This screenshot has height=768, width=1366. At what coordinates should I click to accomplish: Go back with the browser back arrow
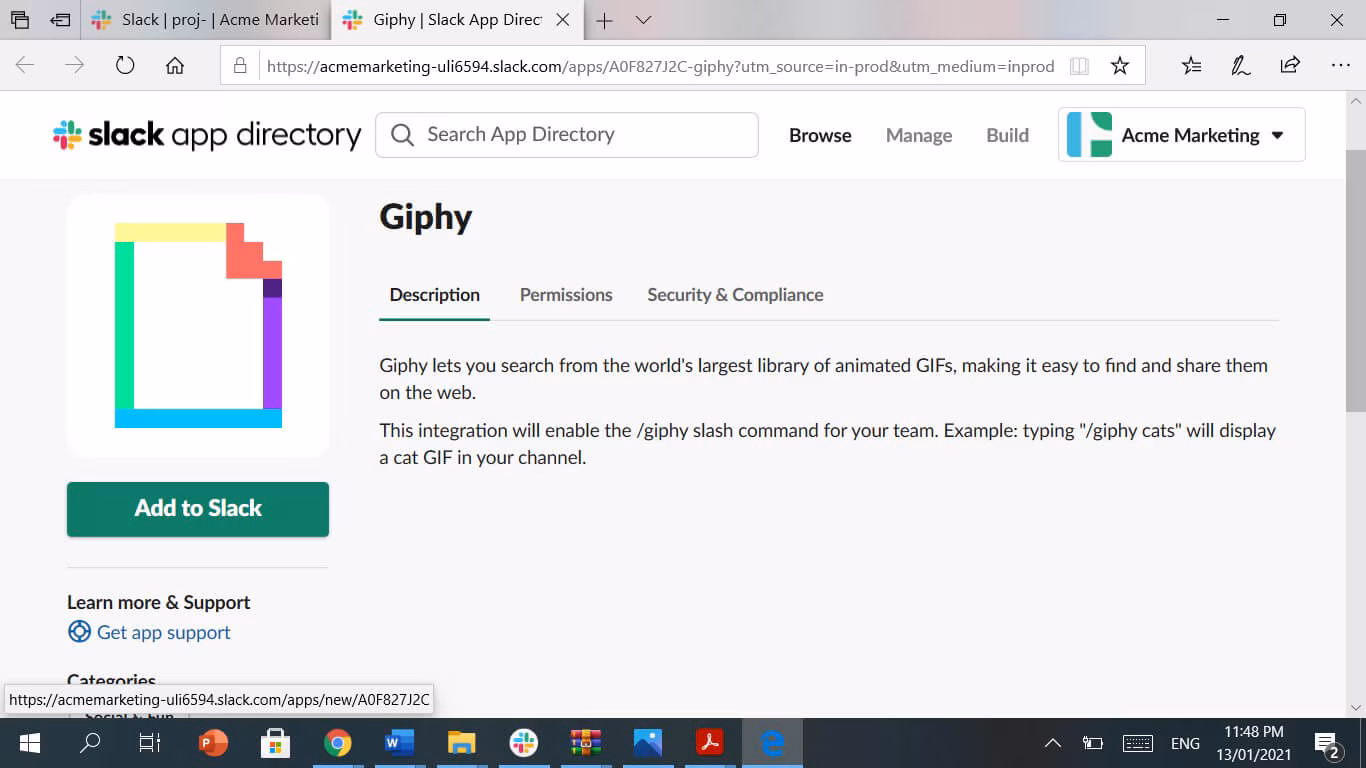25,66
